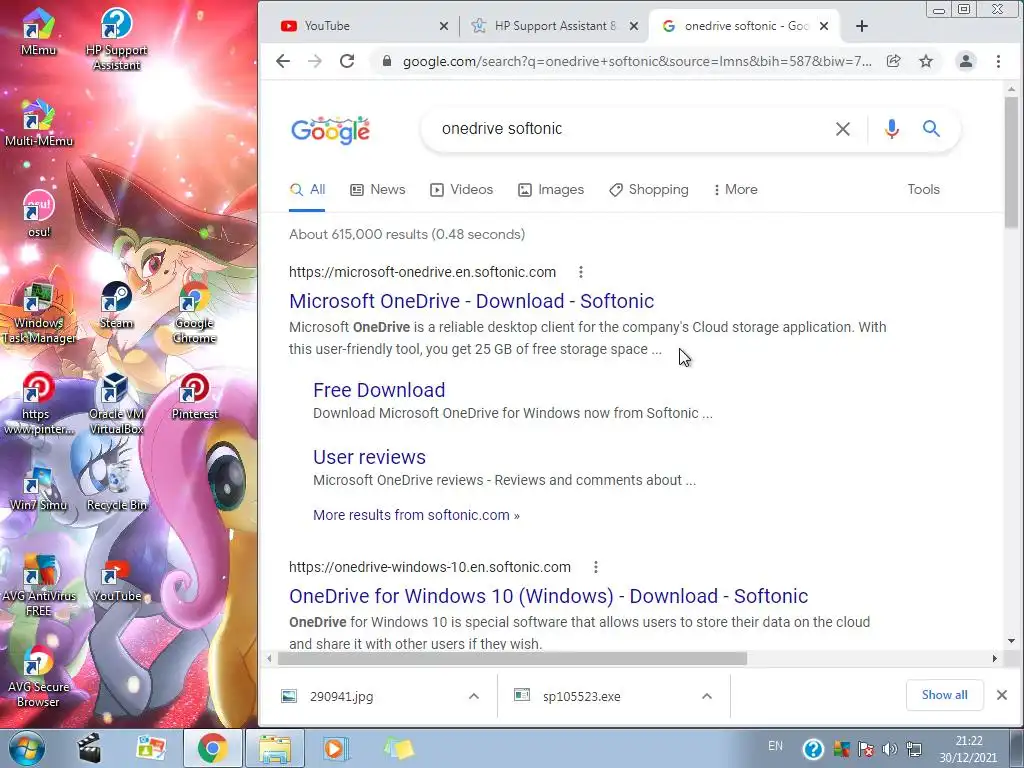Open Windows Task Manager desktop shortcut
This screenshot has height=768, width=1024.
click(x=39, y=312)
